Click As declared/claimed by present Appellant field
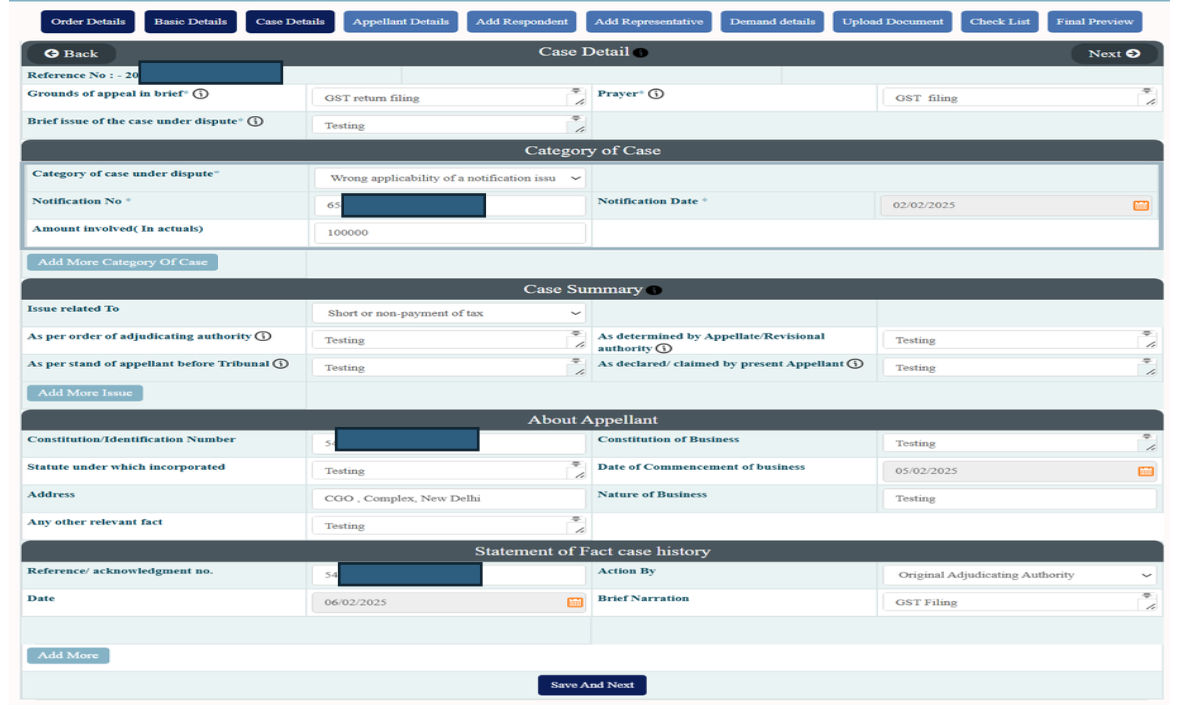The width and height of the screenshot is (1178, 712). tap(1019, 367)
